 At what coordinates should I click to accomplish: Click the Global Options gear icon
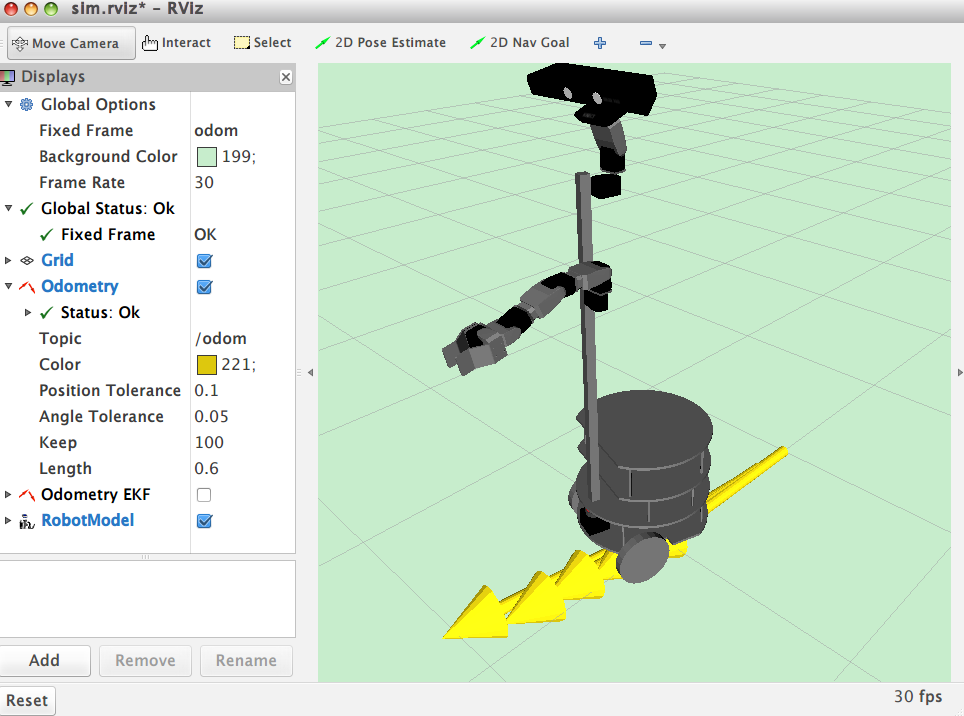(26, 104)
